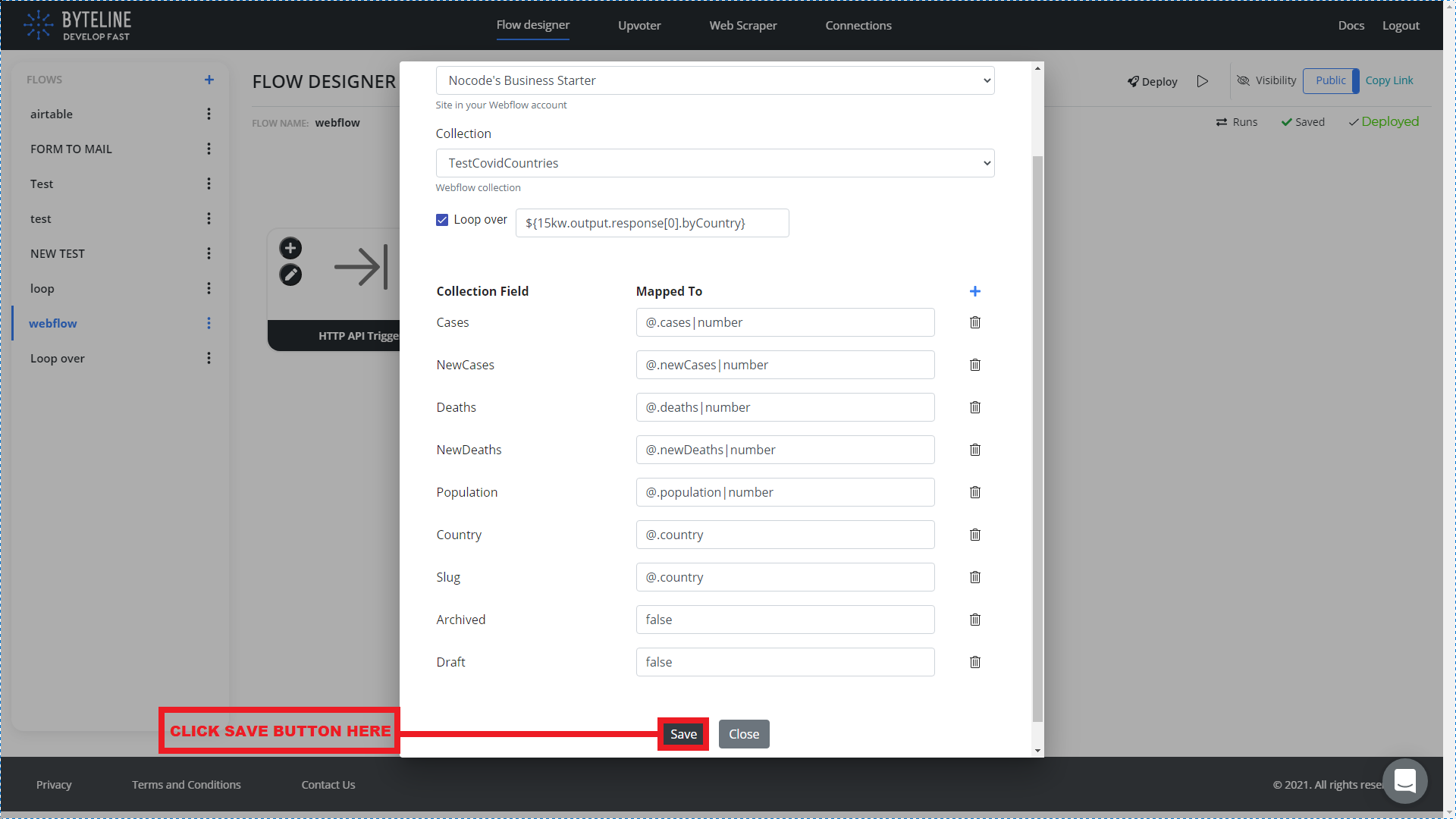1456x819 pixels.
Task: Open options menu for lowercase test flow
Action: tap(209, 218)
